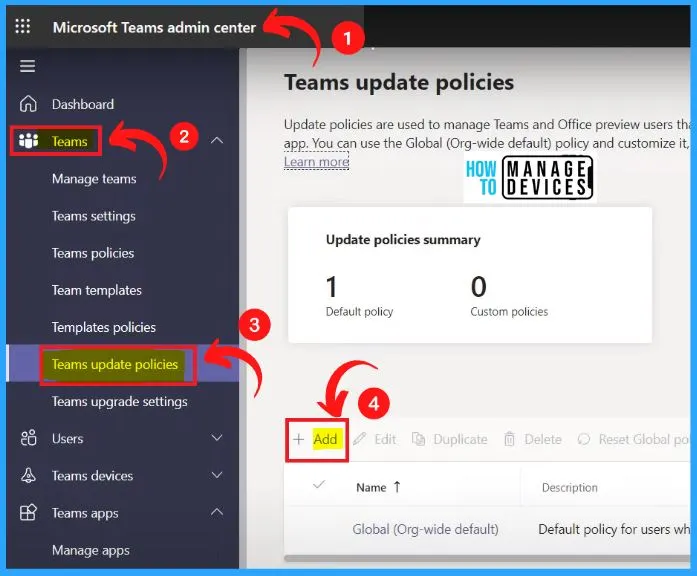This screenshot has width=697, height=576.
Task: Click the plus icon beside Add
Action: [x=299, y=439]
